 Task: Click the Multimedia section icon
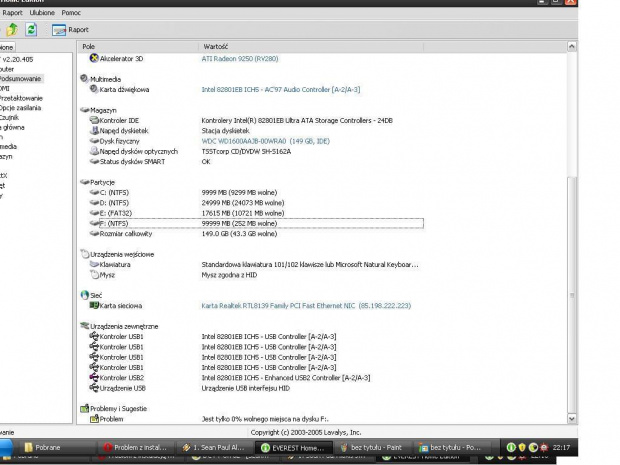pyautogui.click(x=84, y=79)
